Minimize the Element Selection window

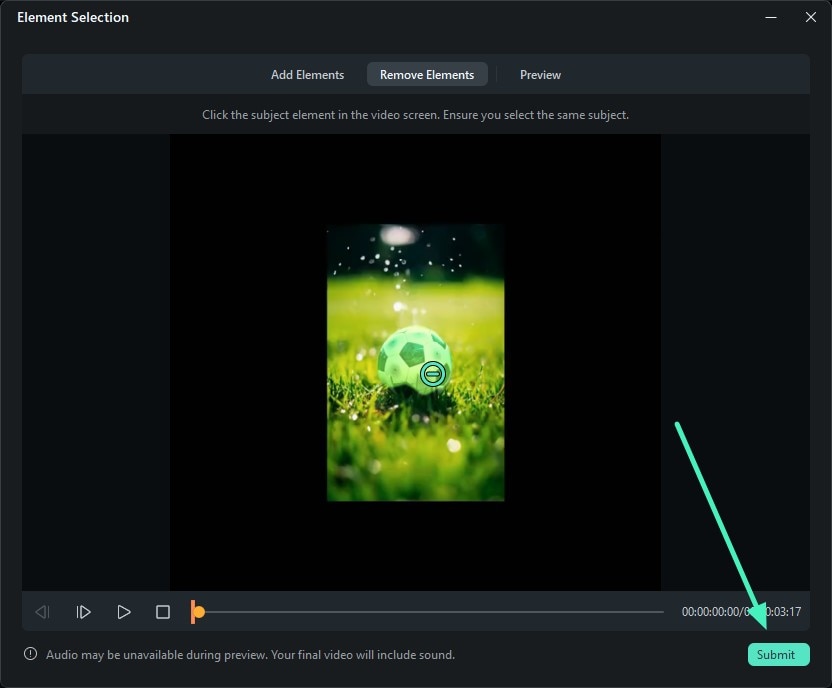[x=770, y=17]
